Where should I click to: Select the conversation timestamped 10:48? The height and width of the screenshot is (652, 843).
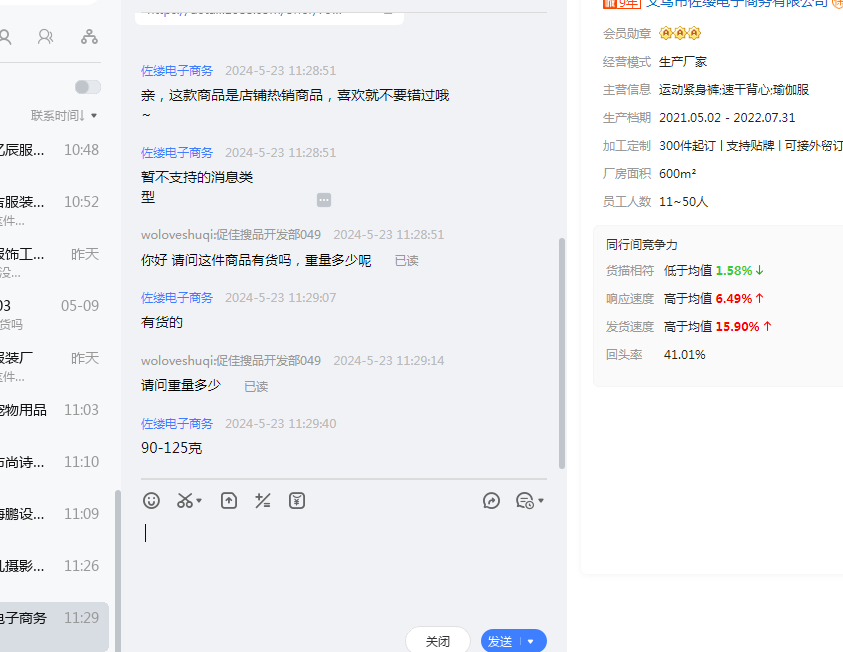tap(50, 150)
